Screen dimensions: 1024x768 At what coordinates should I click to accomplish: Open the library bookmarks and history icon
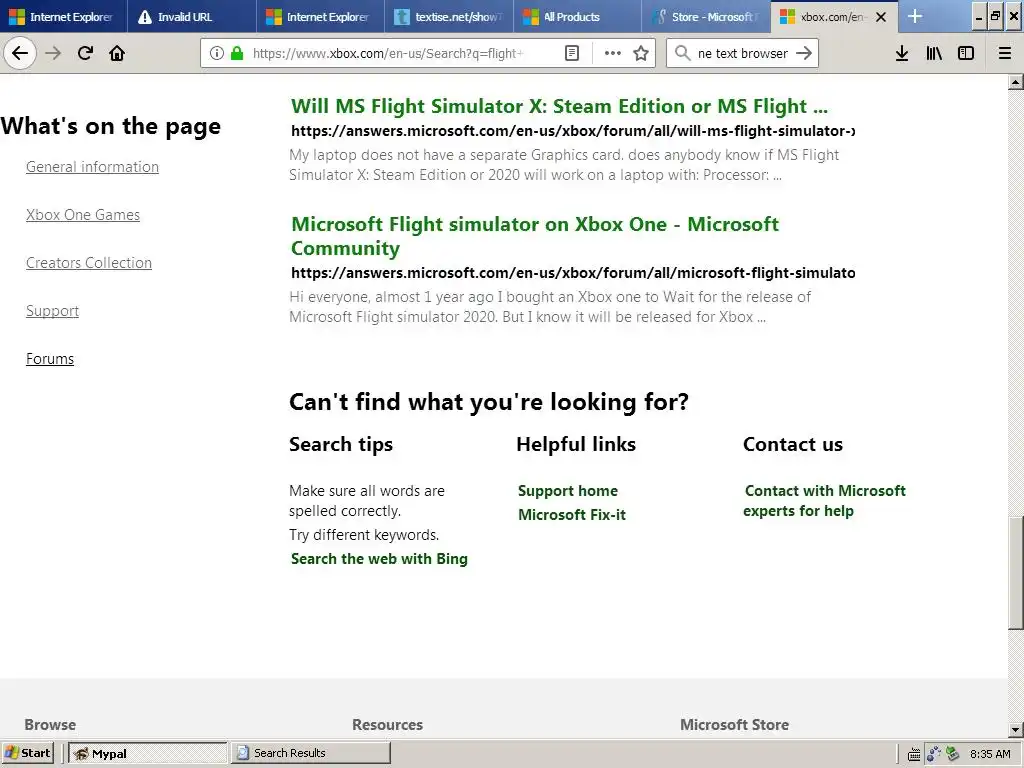click(x=934, y=54)
